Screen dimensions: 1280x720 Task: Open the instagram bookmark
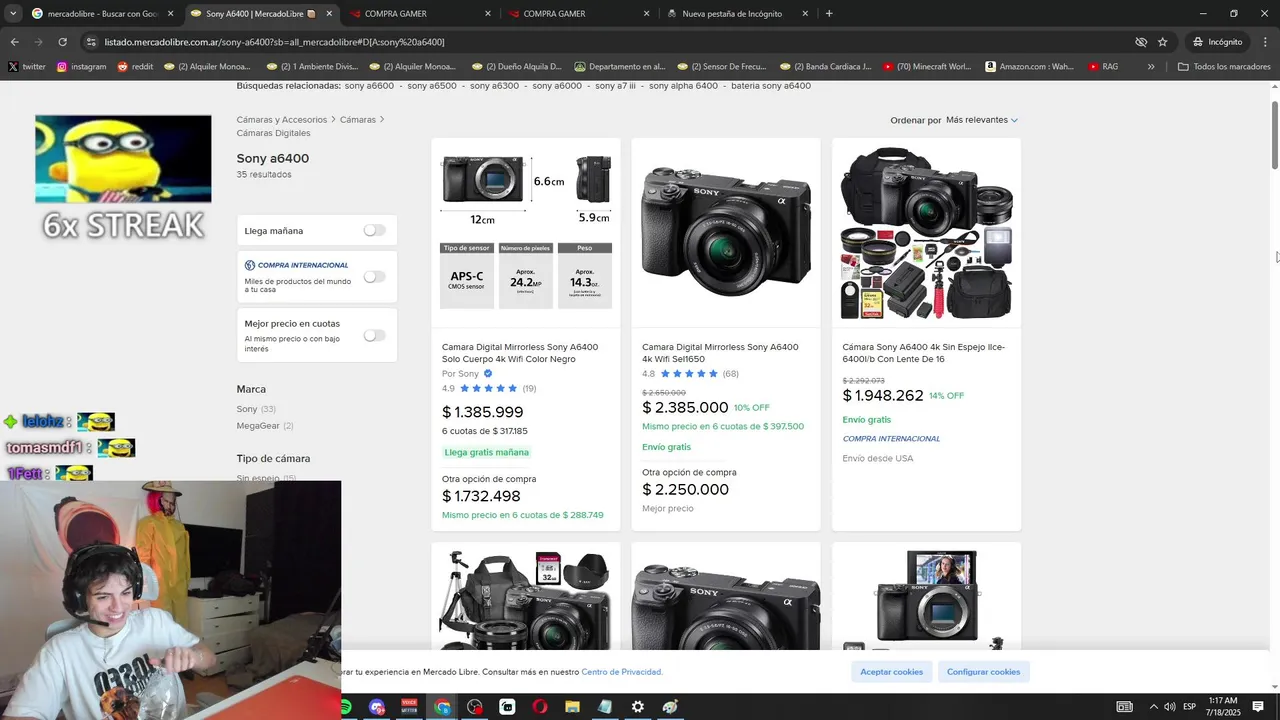click(x=82, y=67)
